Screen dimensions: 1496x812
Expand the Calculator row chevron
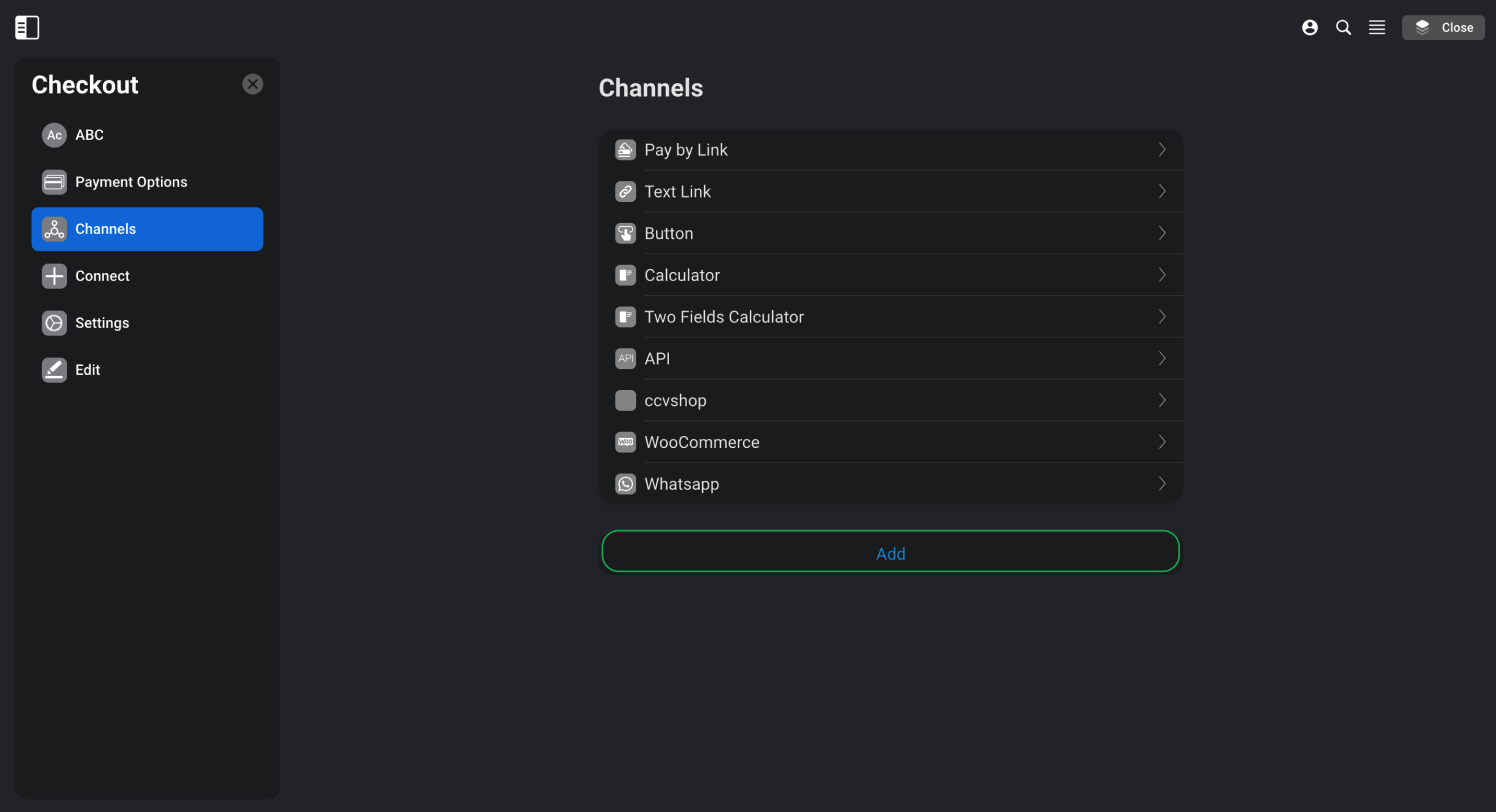pyautogui.click(x=1162, y=275)
